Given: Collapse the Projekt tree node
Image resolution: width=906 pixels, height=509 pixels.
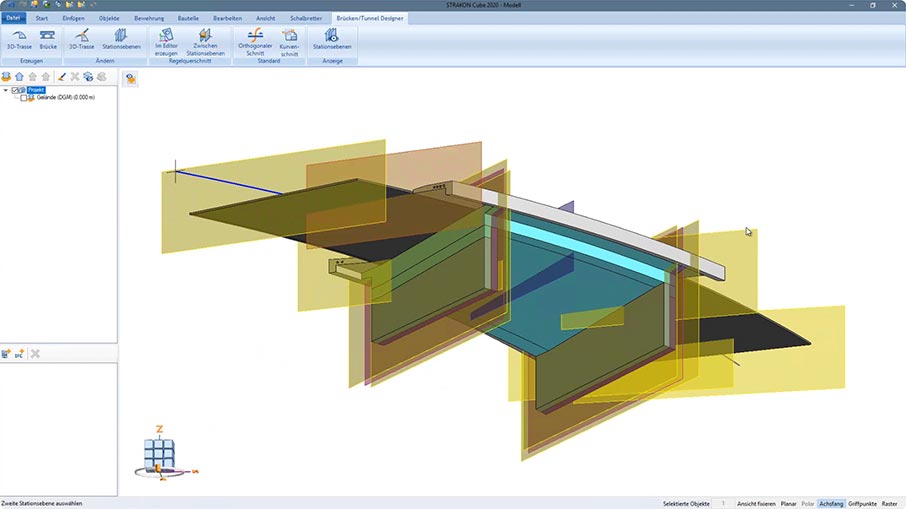Looking at the screenshot, I should (x=6, y=90).
